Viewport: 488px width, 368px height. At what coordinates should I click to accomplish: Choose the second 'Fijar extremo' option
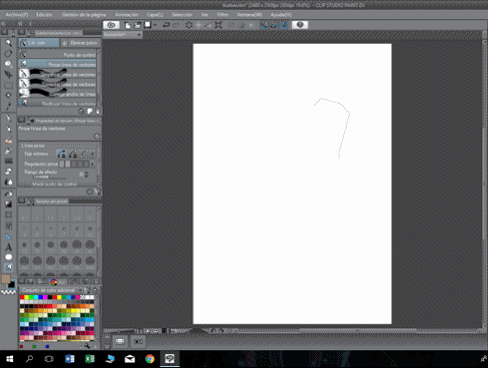[x=73, y=154]
